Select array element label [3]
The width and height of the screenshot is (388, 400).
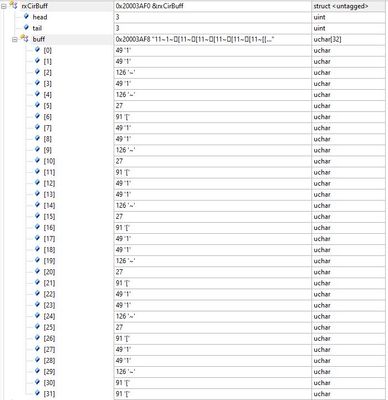click(x=48, y=84)
